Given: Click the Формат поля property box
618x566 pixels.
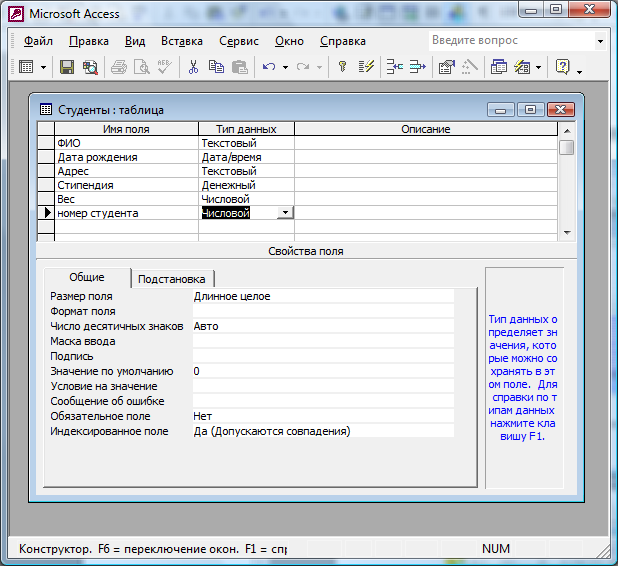Looking at the screenshot, I should click(323, 311).
